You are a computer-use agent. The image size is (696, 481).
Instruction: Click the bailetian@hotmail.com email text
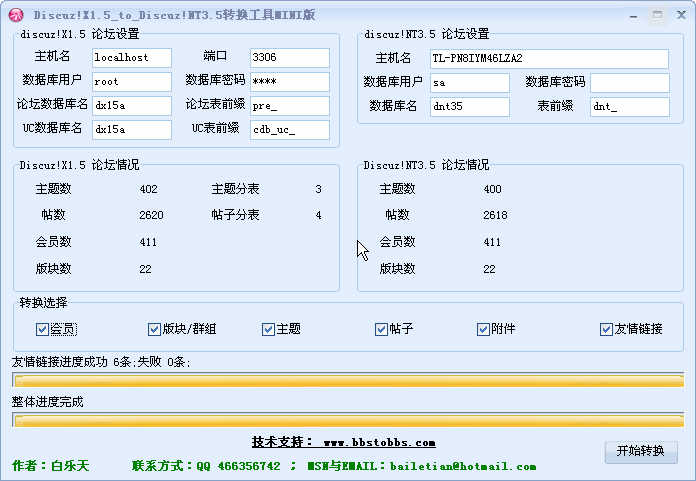[x=463, y=466]
